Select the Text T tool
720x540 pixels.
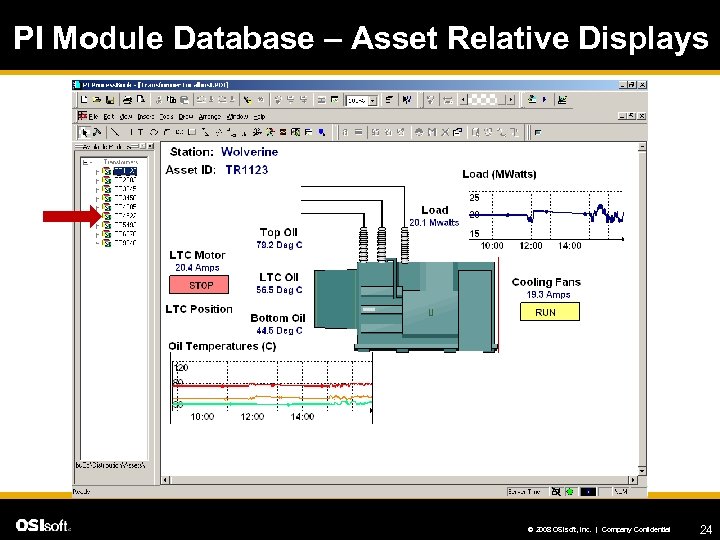(x=141, y=132)
